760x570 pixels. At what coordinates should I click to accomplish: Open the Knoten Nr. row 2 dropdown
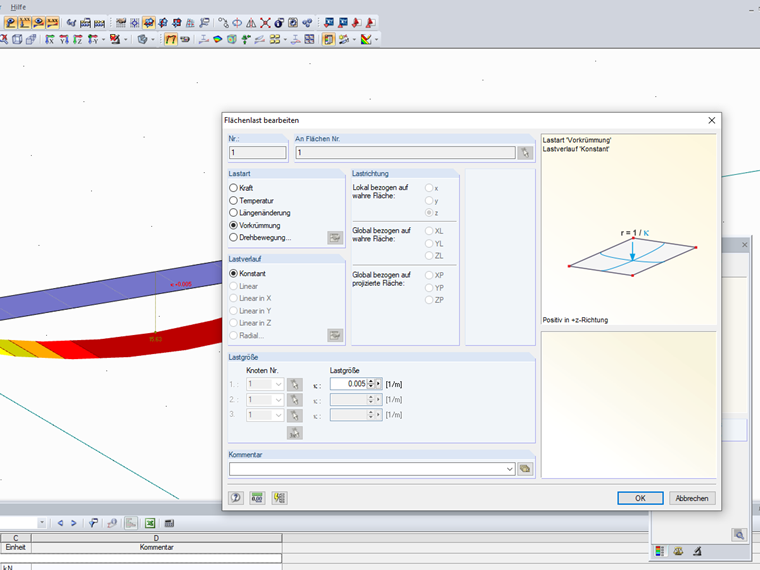pos(278,400)
